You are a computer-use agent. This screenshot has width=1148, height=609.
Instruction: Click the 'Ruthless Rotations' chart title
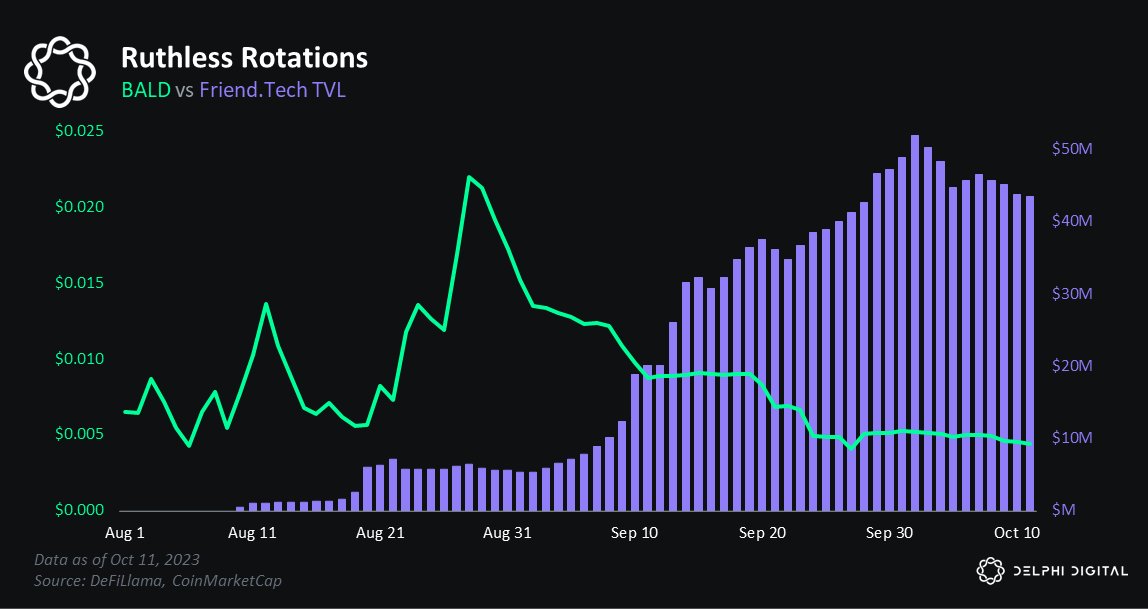[244, 57]
